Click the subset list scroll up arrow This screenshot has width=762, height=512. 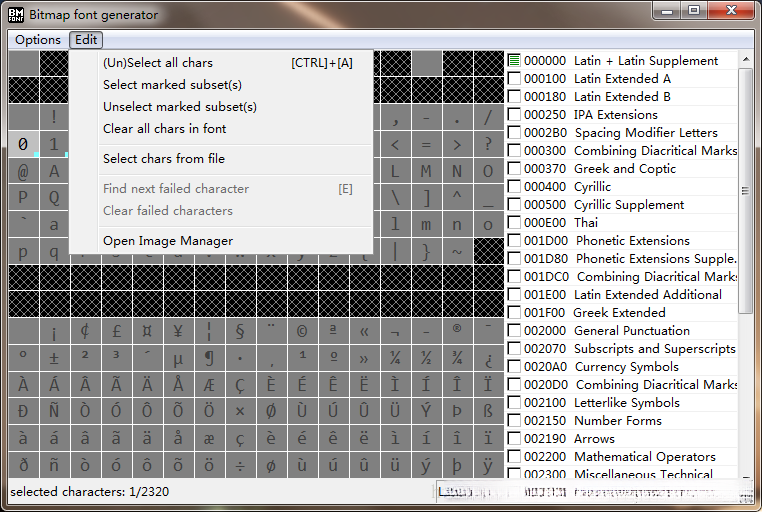coord(745,59)
